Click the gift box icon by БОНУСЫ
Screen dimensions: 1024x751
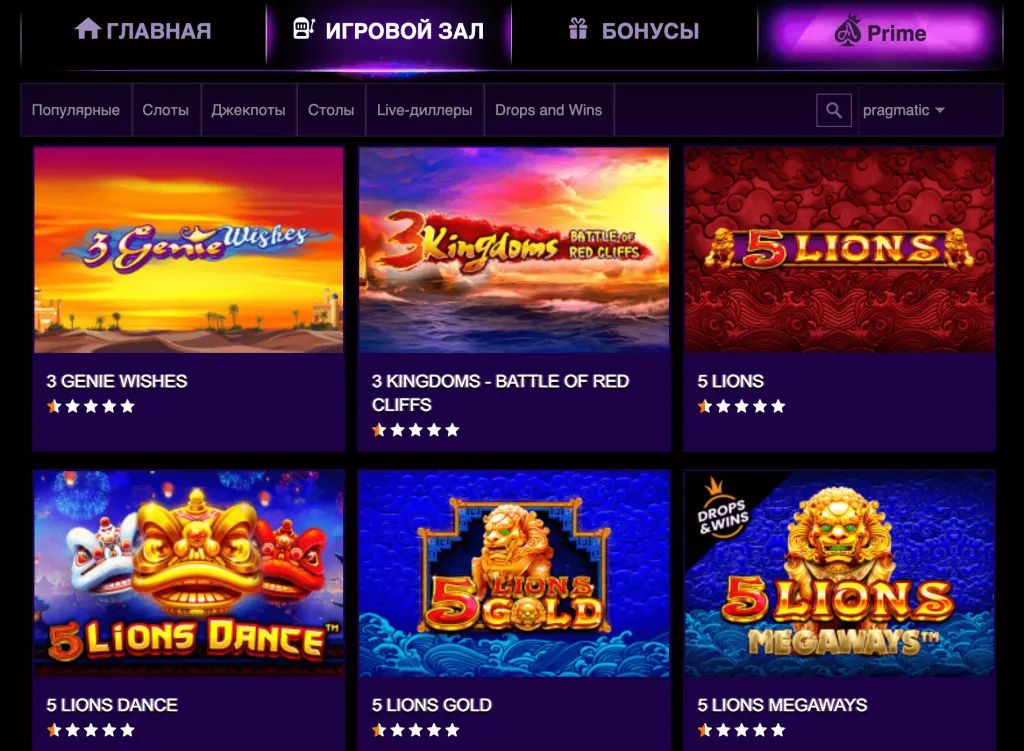tap(578, 29)
